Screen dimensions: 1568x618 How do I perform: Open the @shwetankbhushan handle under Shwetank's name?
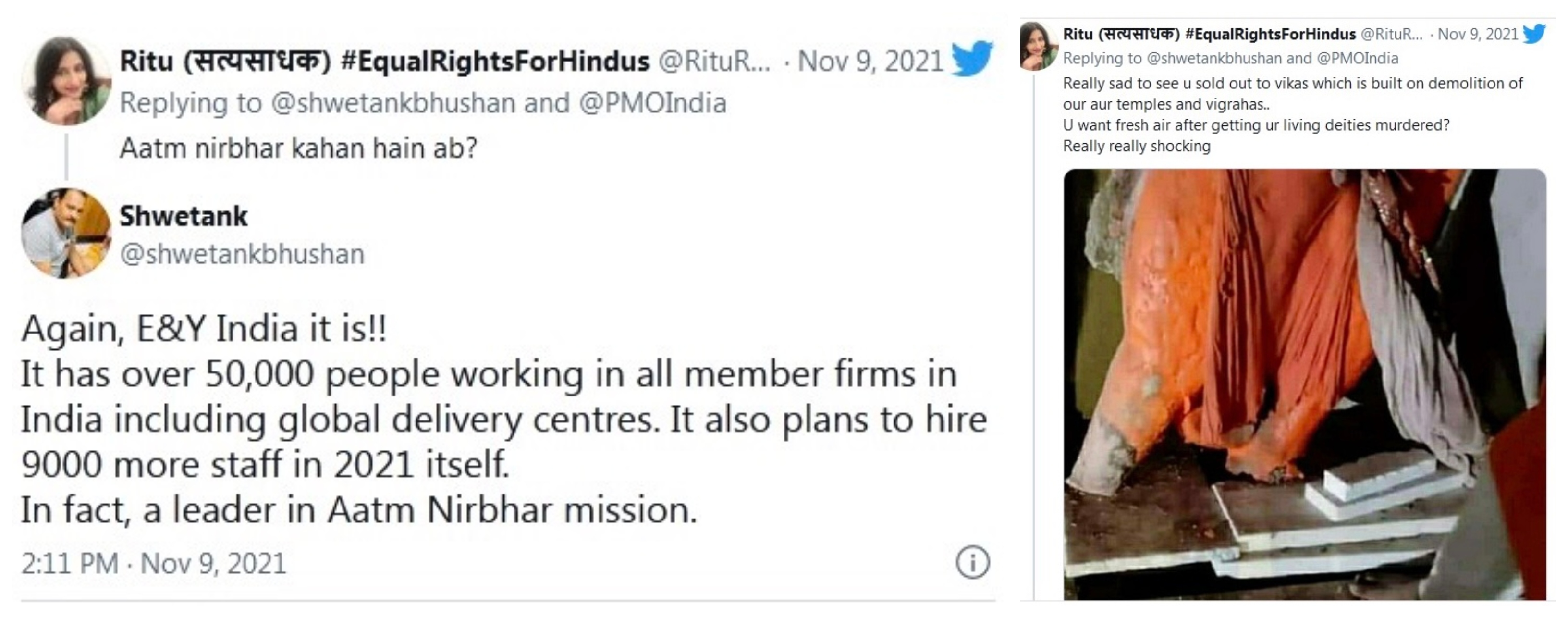[242, 254]
